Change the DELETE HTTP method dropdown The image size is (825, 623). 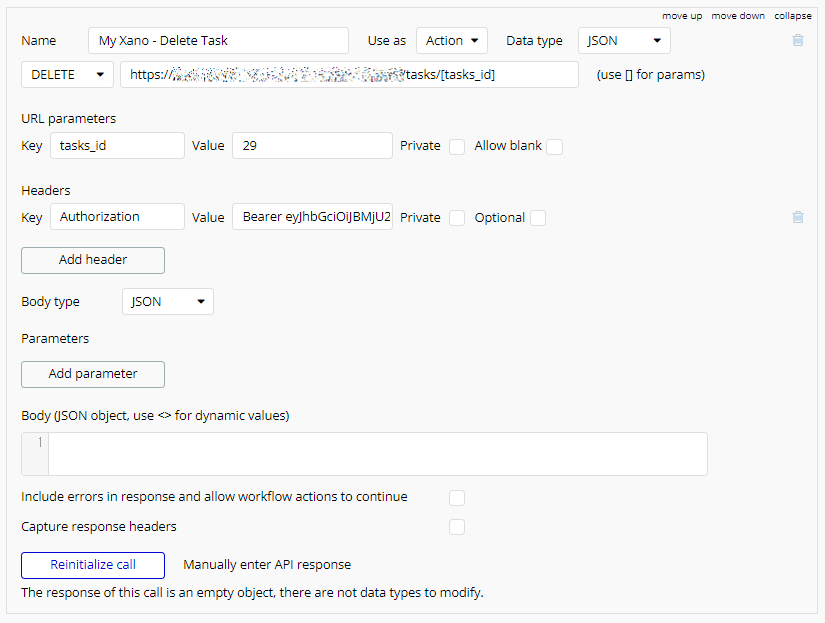67,75
